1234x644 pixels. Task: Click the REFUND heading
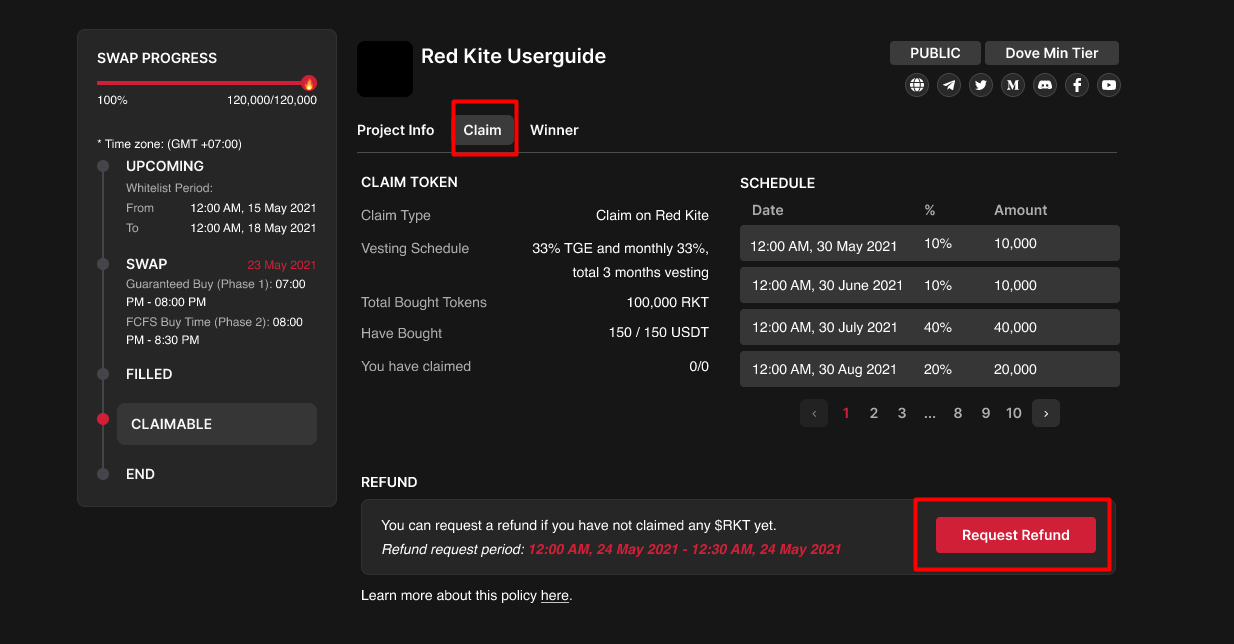pos(389,482)
